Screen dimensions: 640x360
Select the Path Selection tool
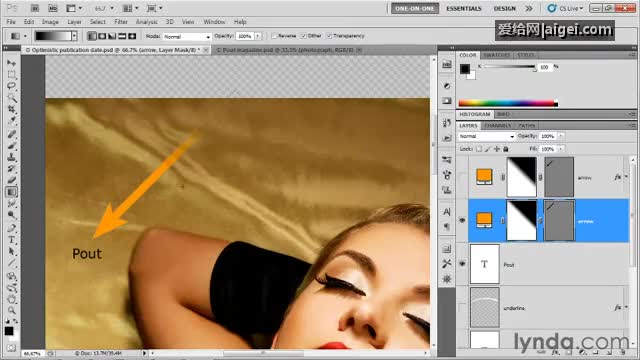click(x=11, y=251)
